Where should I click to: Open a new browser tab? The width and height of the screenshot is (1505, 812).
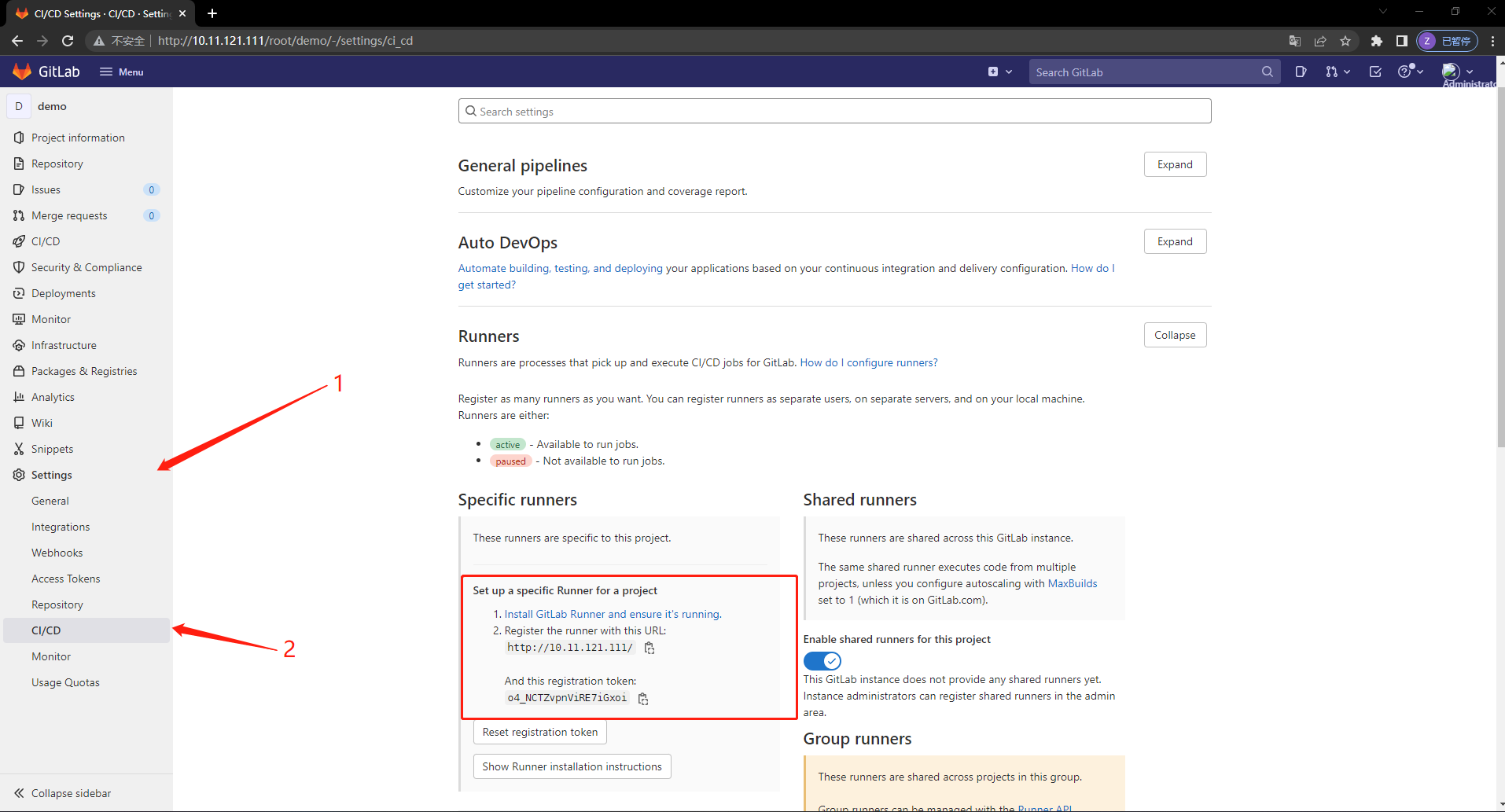212,13
